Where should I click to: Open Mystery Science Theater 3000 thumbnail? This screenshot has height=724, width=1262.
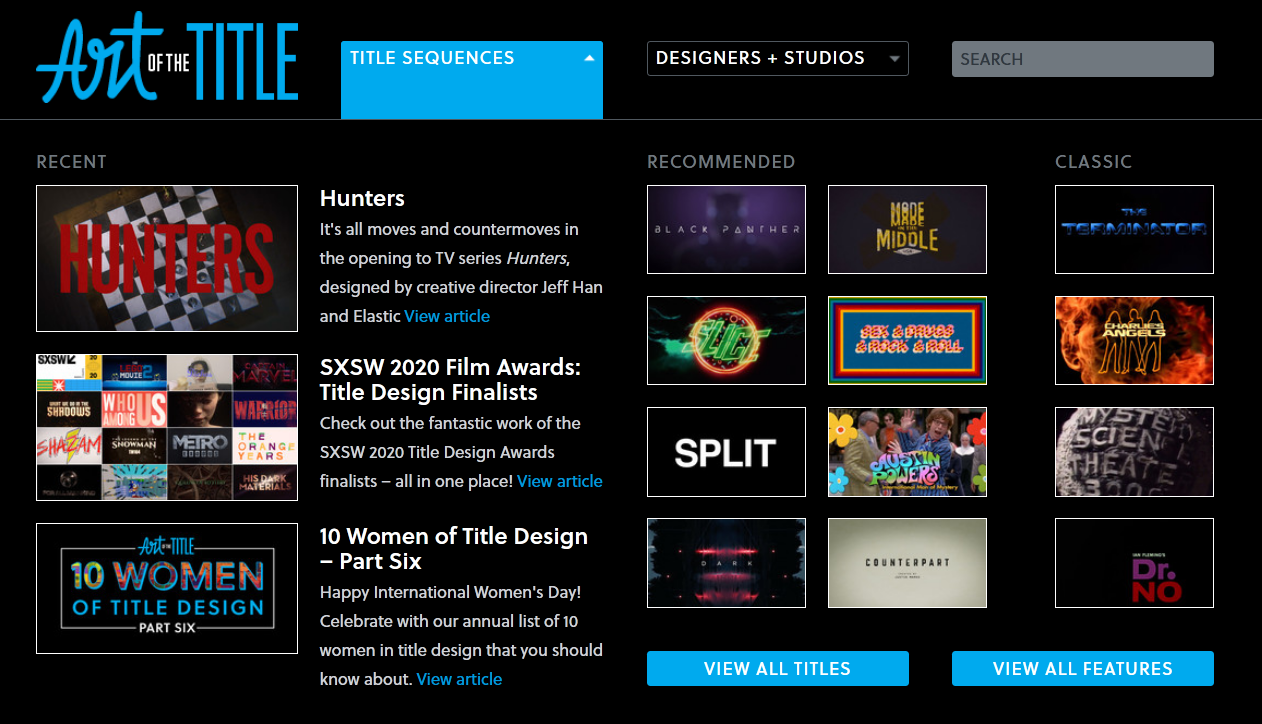pos(1134,452)
